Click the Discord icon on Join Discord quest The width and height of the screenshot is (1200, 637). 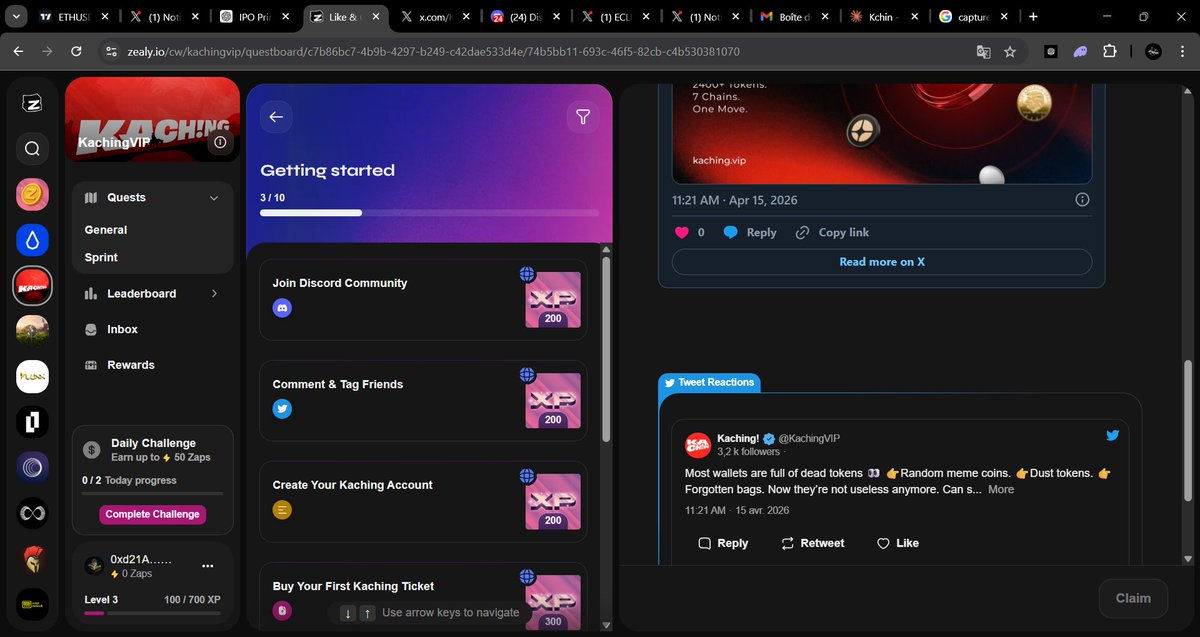[x=282, y=309]
